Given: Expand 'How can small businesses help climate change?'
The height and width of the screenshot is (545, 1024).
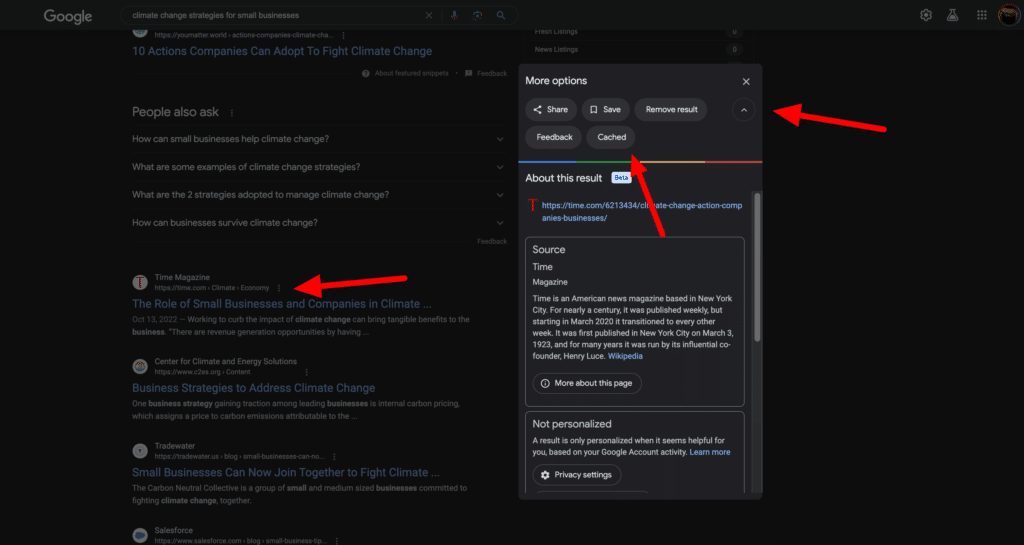Looking at the screenshot, I should [x=319, y=139].
